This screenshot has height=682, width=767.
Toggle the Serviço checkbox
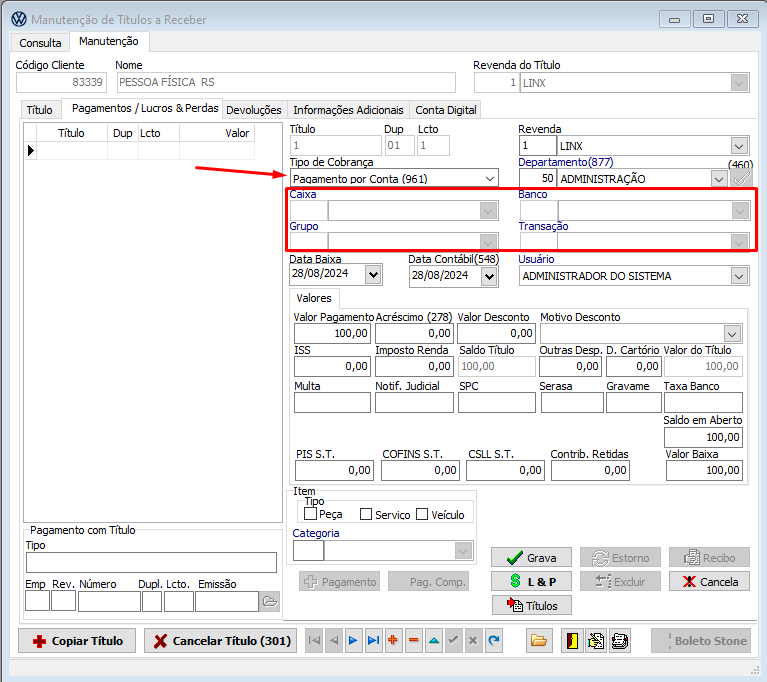pyautogui.click(x=366, y=514)
